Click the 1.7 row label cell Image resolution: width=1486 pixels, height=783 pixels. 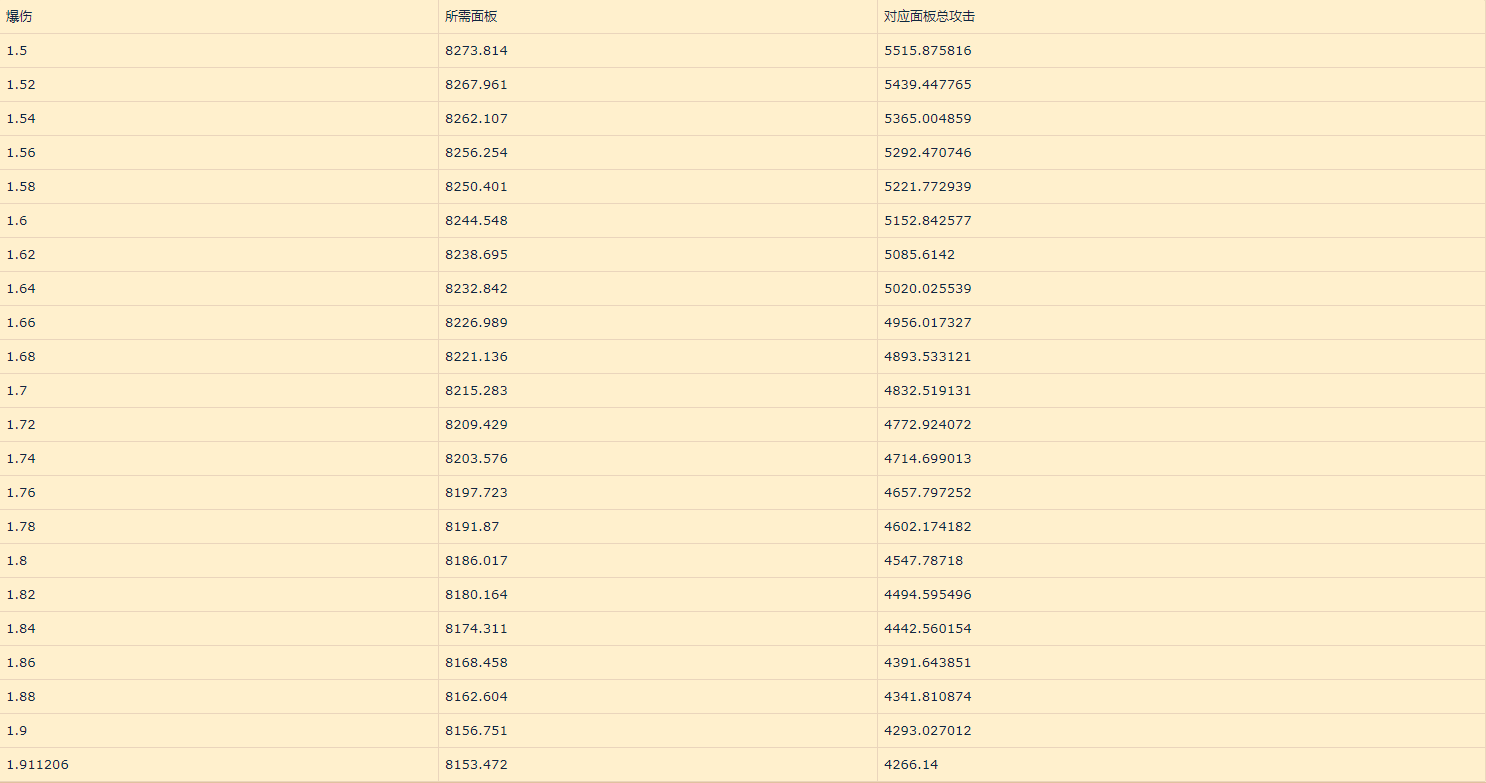[219, 390]
